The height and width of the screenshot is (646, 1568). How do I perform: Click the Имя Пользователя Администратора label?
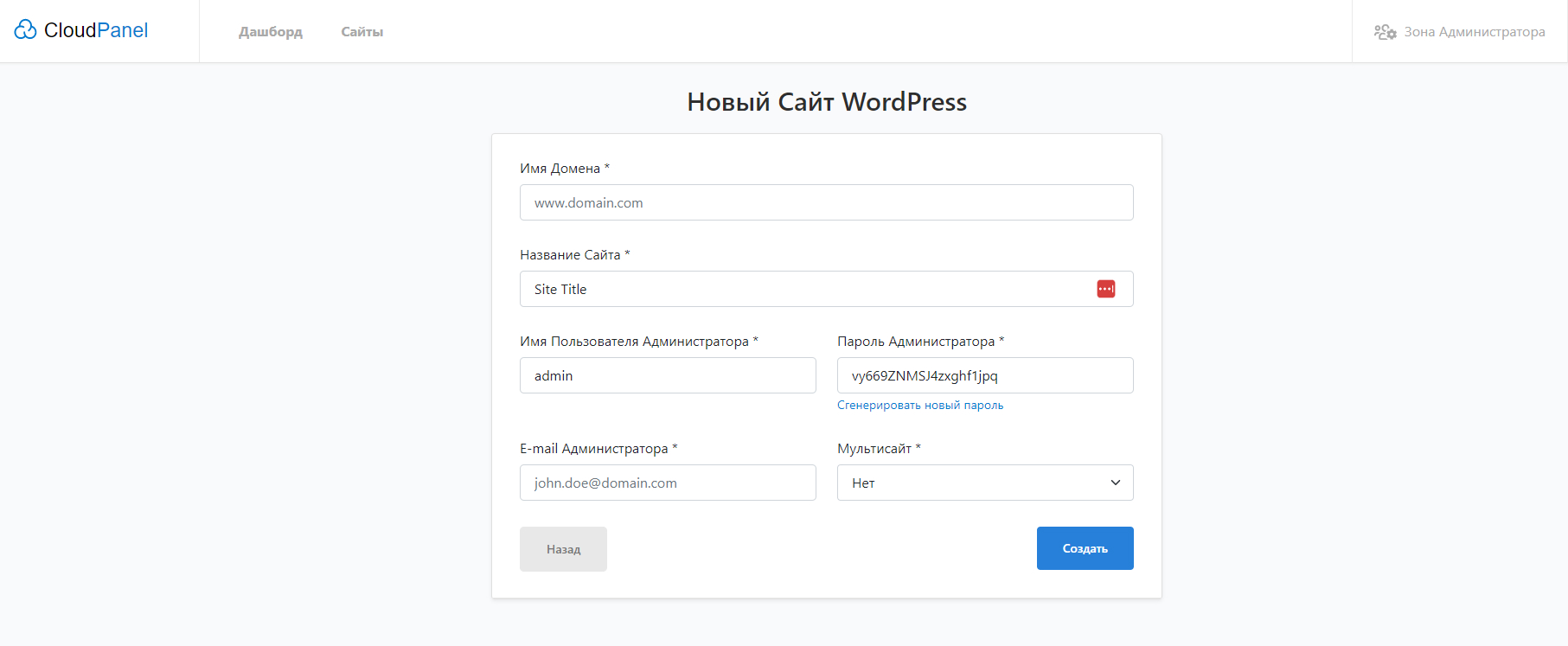(x=639, y=342)
